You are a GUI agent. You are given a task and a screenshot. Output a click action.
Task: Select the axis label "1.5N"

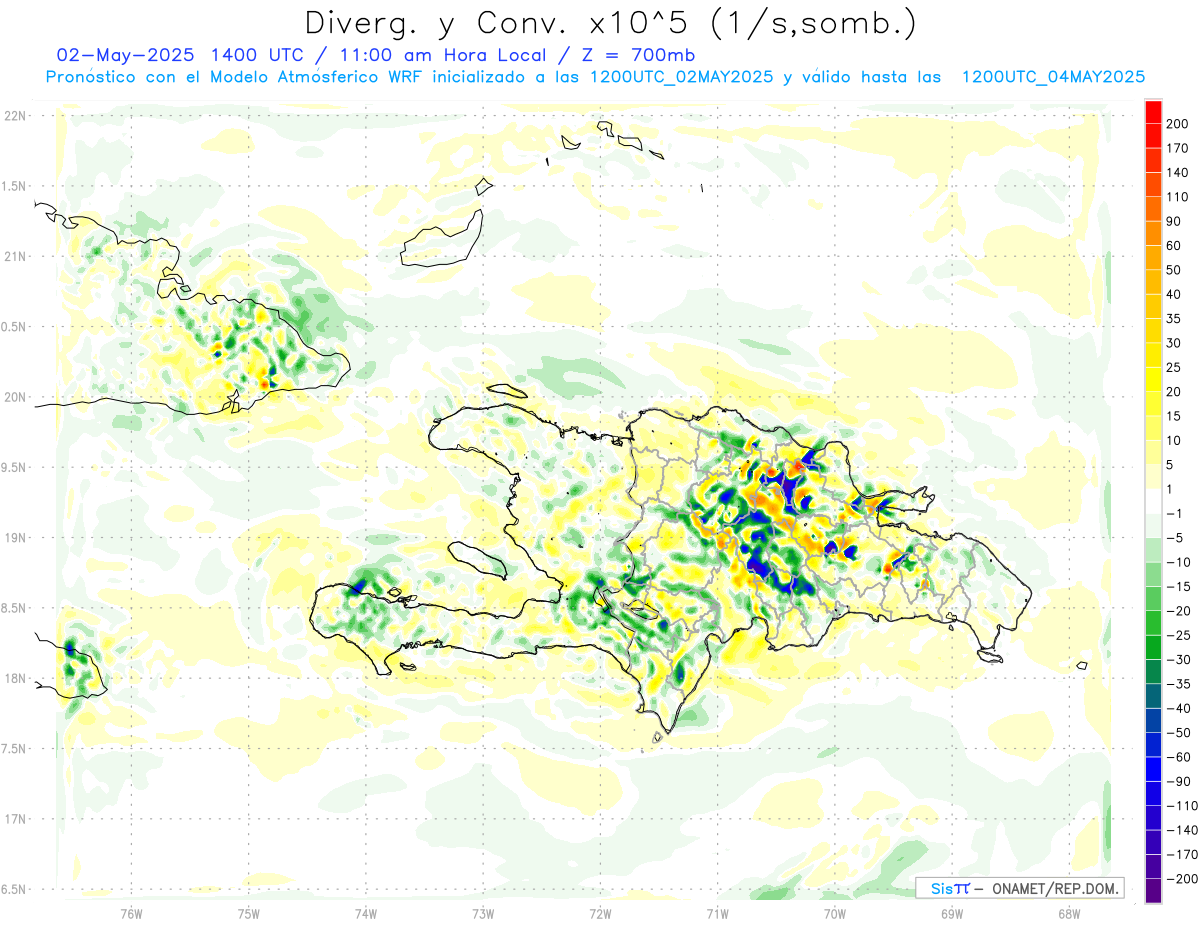[15, 186]
